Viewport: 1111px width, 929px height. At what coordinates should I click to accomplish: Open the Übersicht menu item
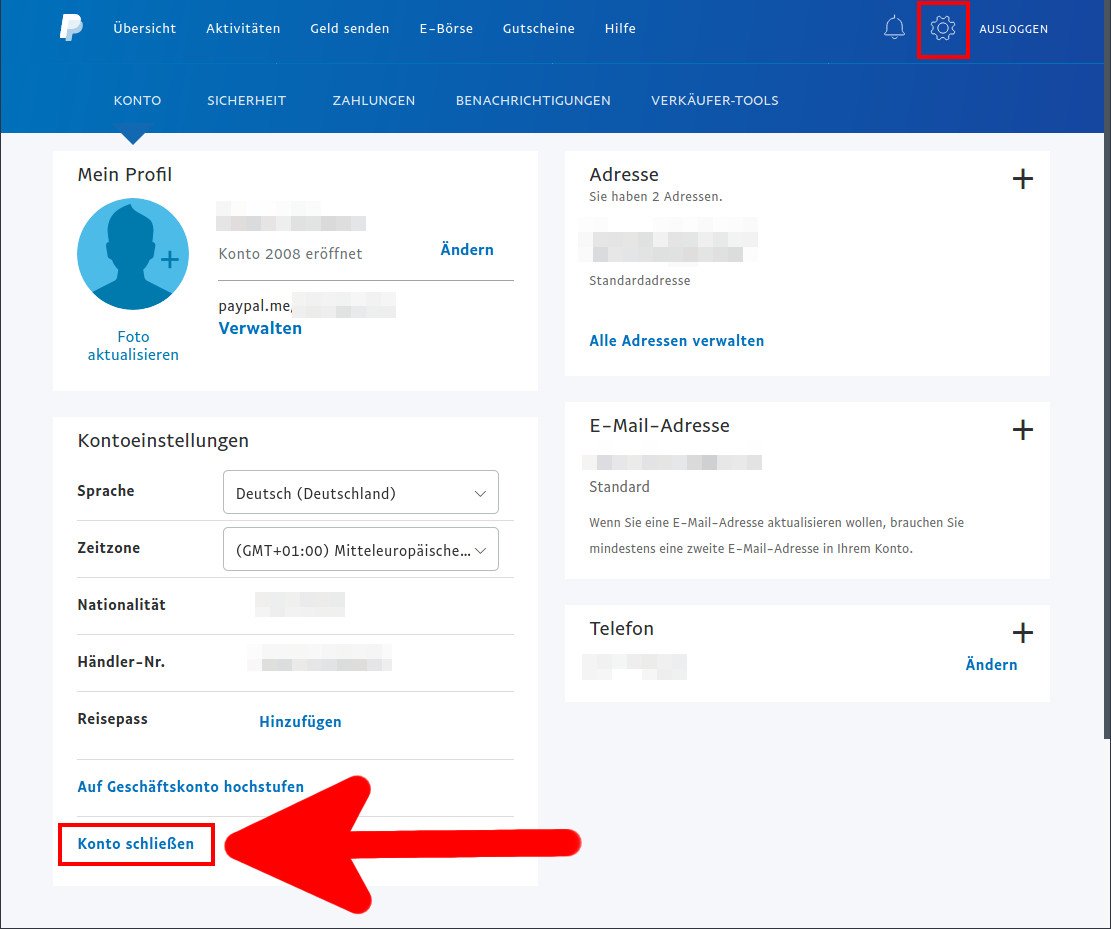coord(144,28)
